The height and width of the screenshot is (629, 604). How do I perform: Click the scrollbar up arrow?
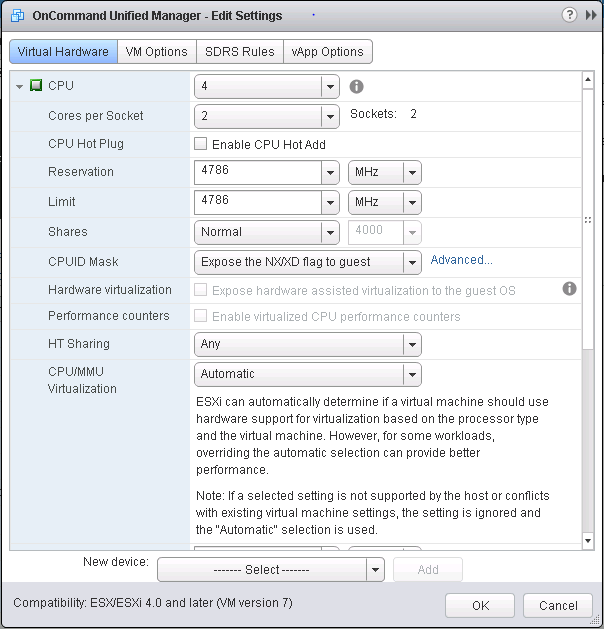coord(588,79)
